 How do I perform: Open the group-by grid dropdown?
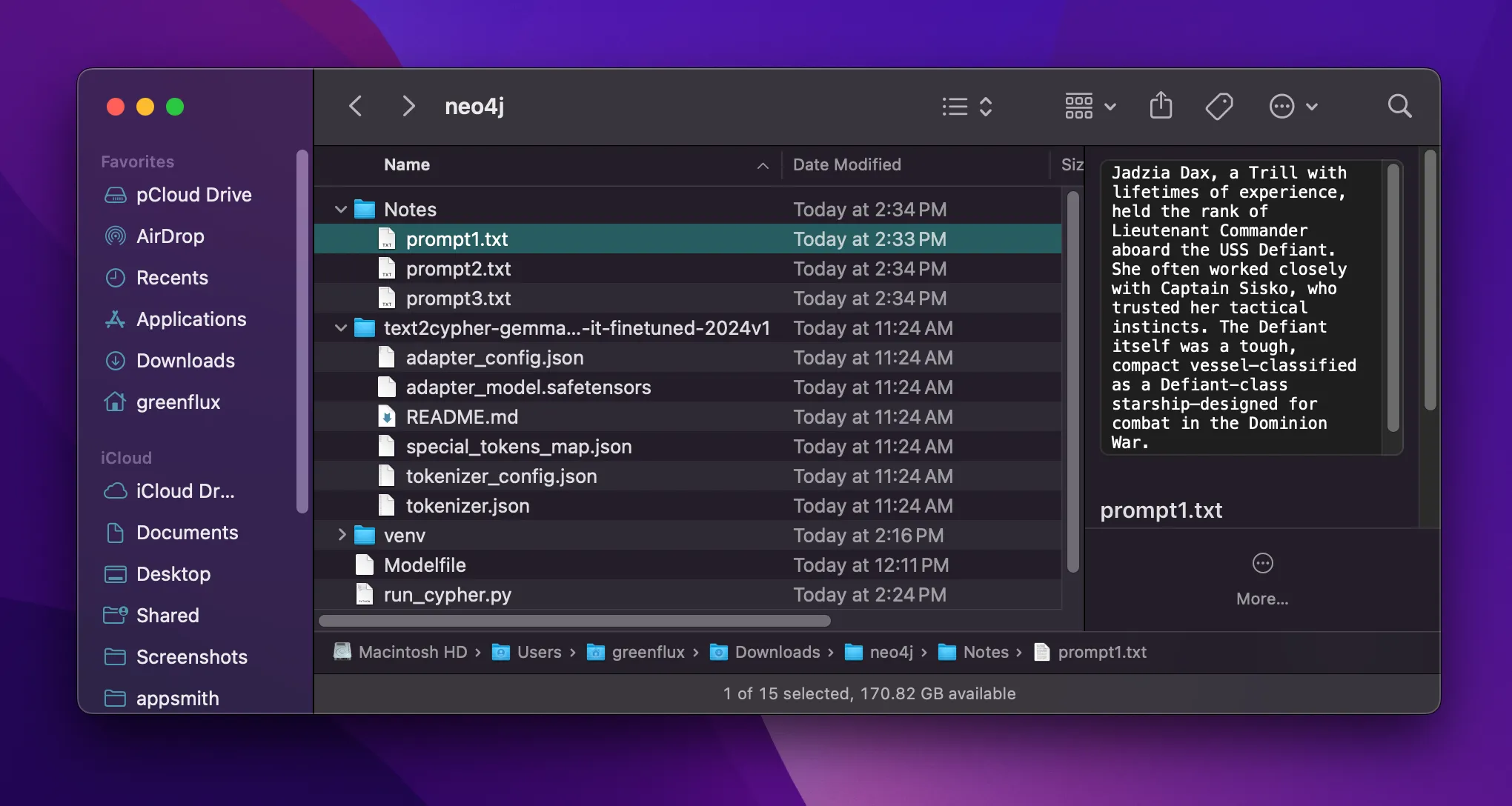coord(1090,106)
